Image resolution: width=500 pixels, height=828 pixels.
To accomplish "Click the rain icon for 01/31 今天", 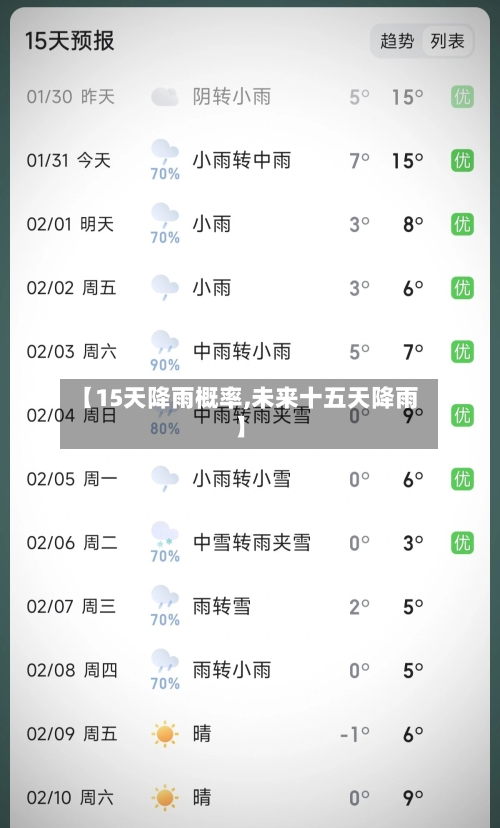I will pos(165,152).
